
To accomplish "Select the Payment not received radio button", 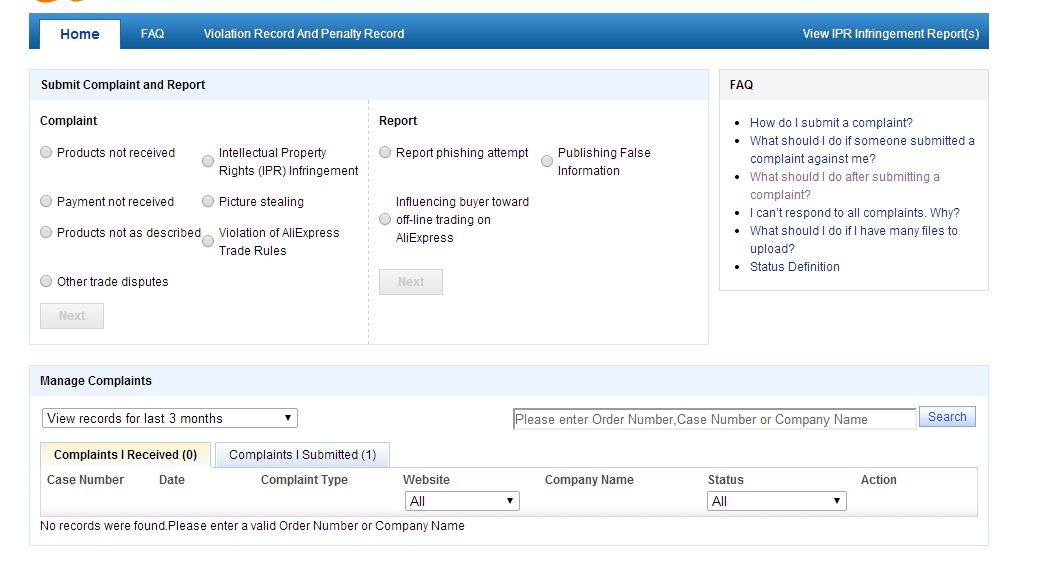I will click(46, 202).
